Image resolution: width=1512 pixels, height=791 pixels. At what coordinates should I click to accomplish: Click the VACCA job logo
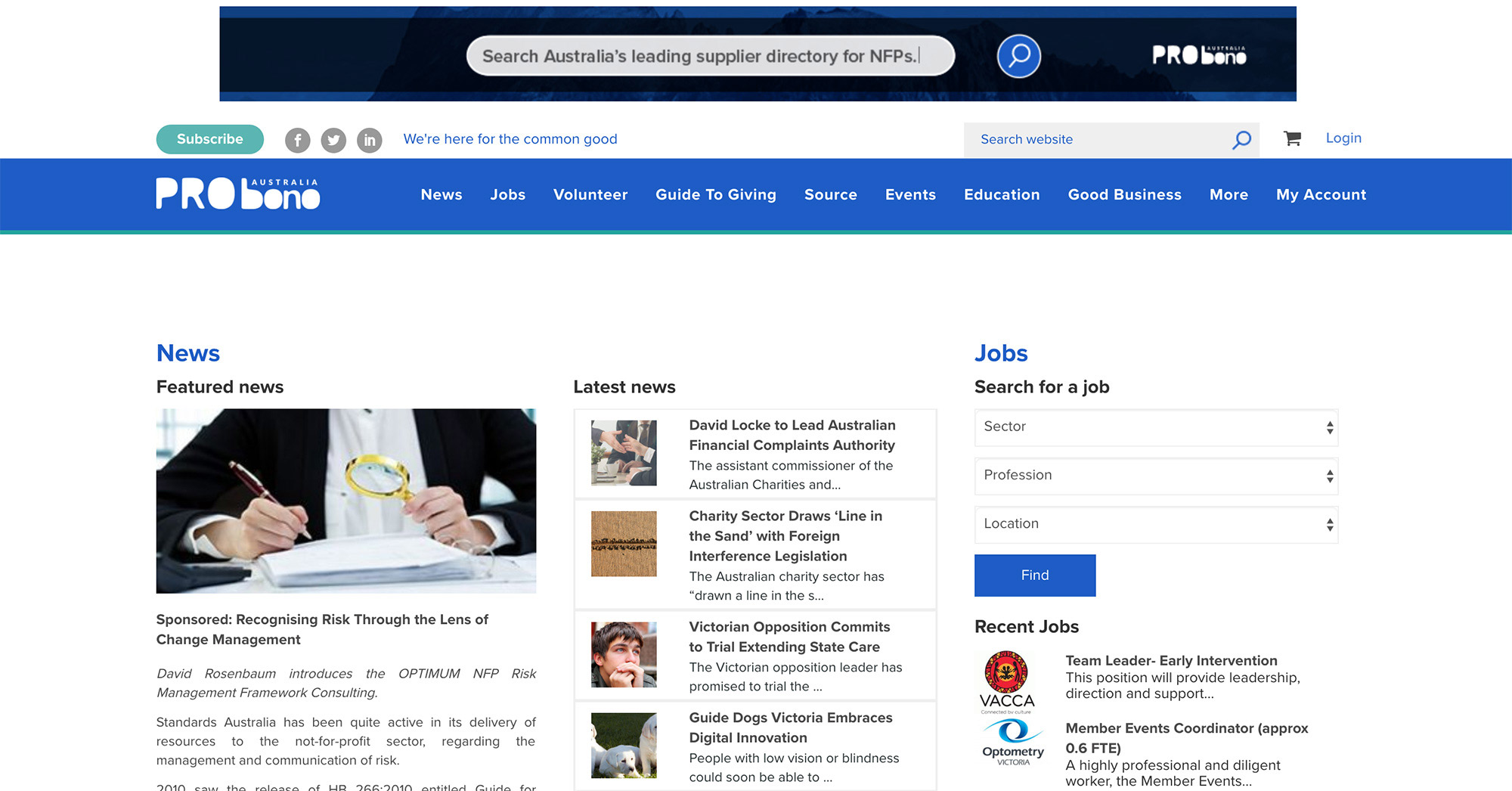(1007, 682)
